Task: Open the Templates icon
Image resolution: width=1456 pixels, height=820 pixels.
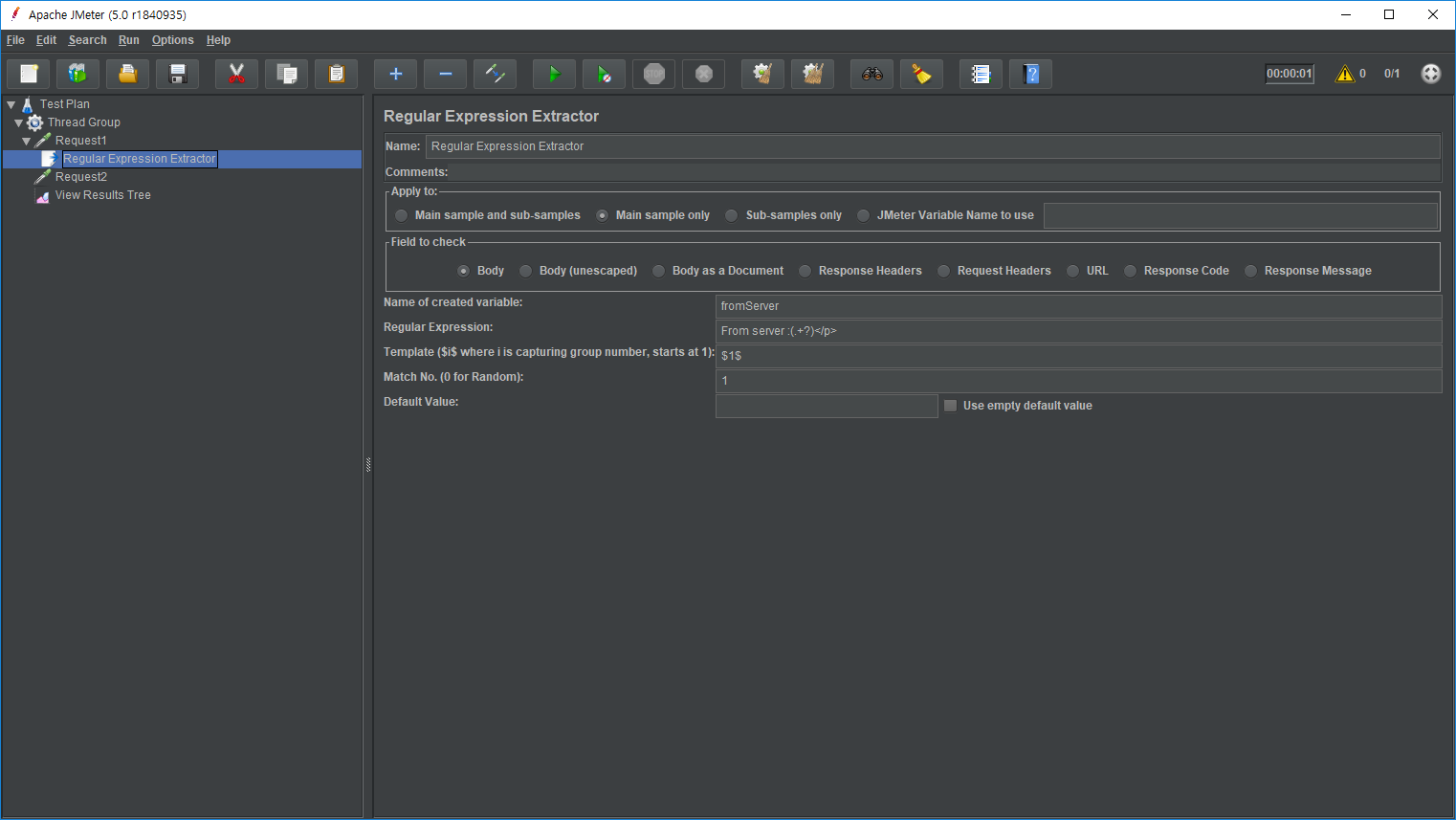Action: [77, 74]
